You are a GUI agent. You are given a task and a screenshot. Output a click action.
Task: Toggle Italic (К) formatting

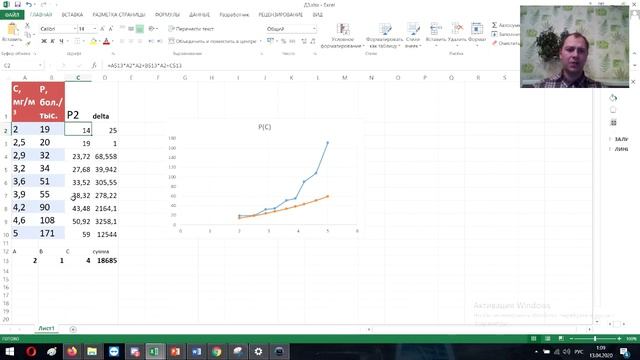pyautogui.click(x=53, y=41)
